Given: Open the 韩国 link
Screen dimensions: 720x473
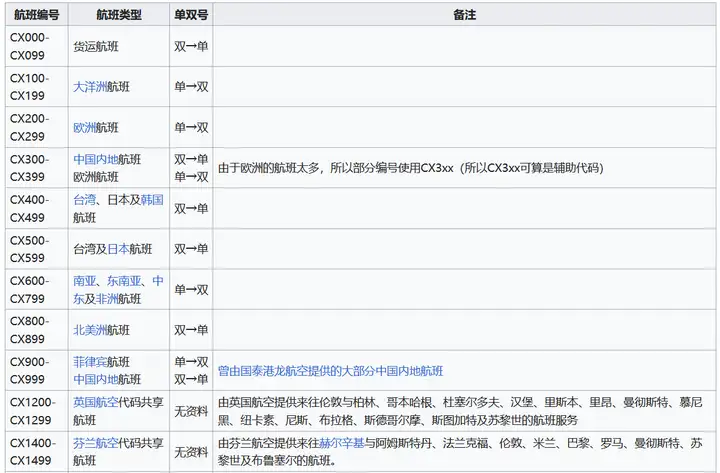Looking at the screenshot, I should 152,200.
